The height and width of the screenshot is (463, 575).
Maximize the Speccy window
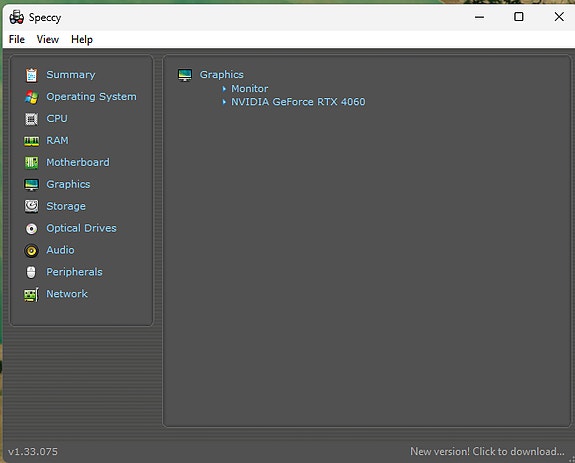point(519,17)
